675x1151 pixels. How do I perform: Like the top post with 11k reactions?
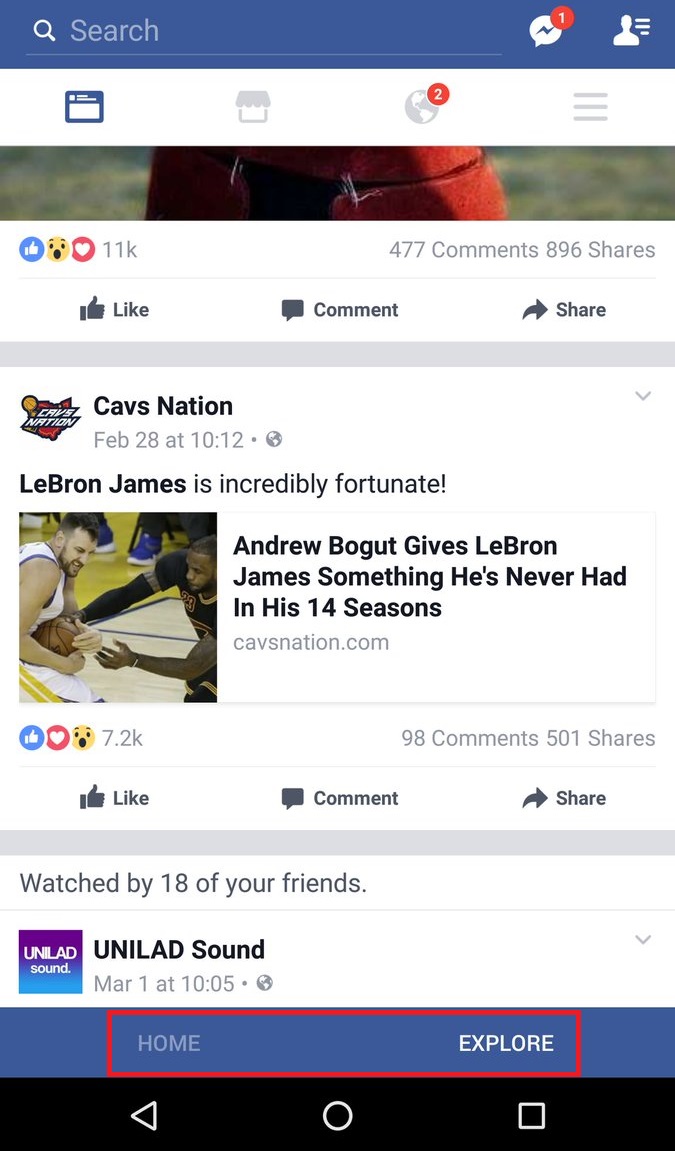tap(114, 310)
